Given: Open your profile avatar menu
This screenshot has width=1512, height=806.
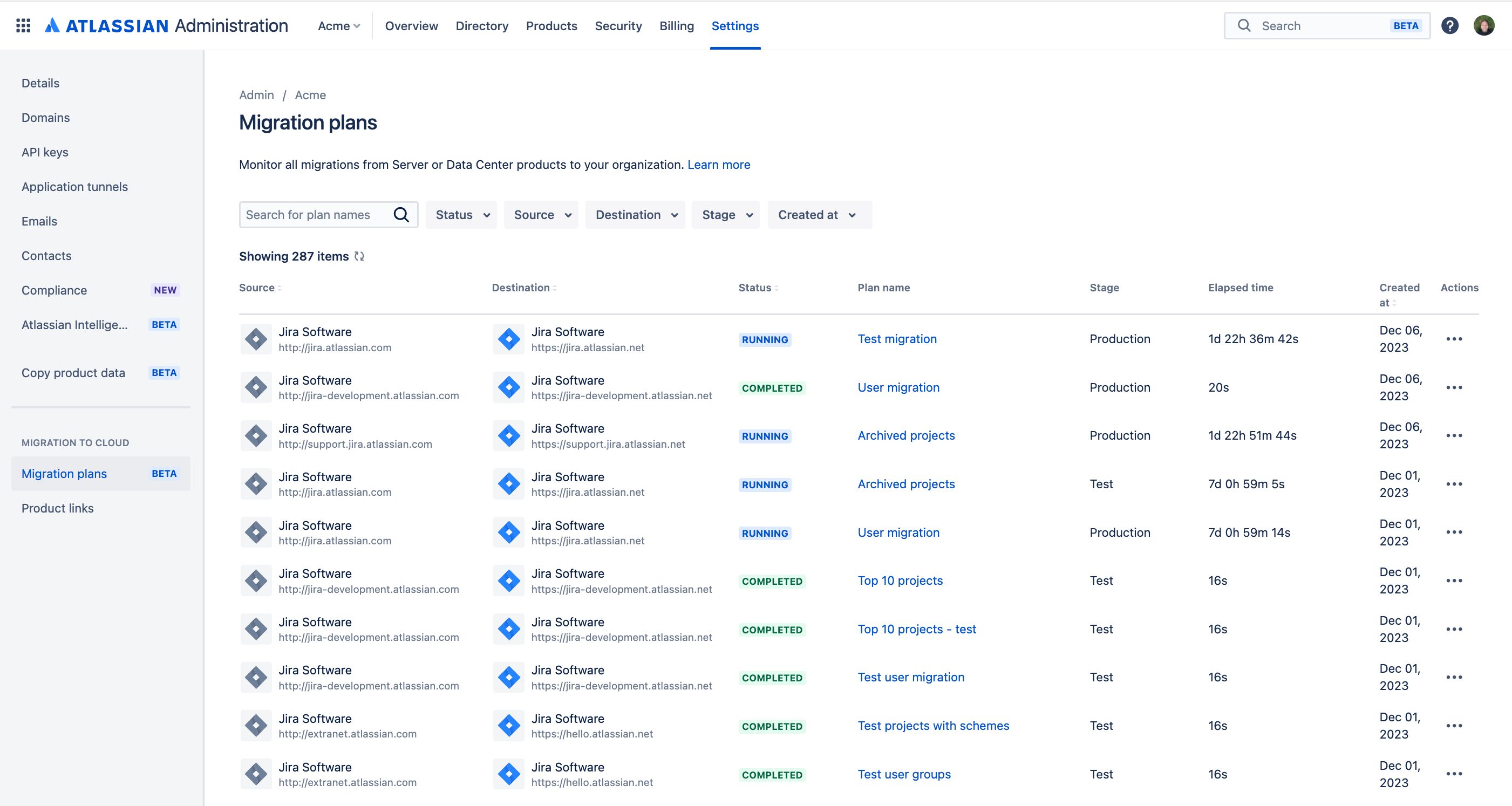Looking at the screenshot, I should (x=1484, y=25).
